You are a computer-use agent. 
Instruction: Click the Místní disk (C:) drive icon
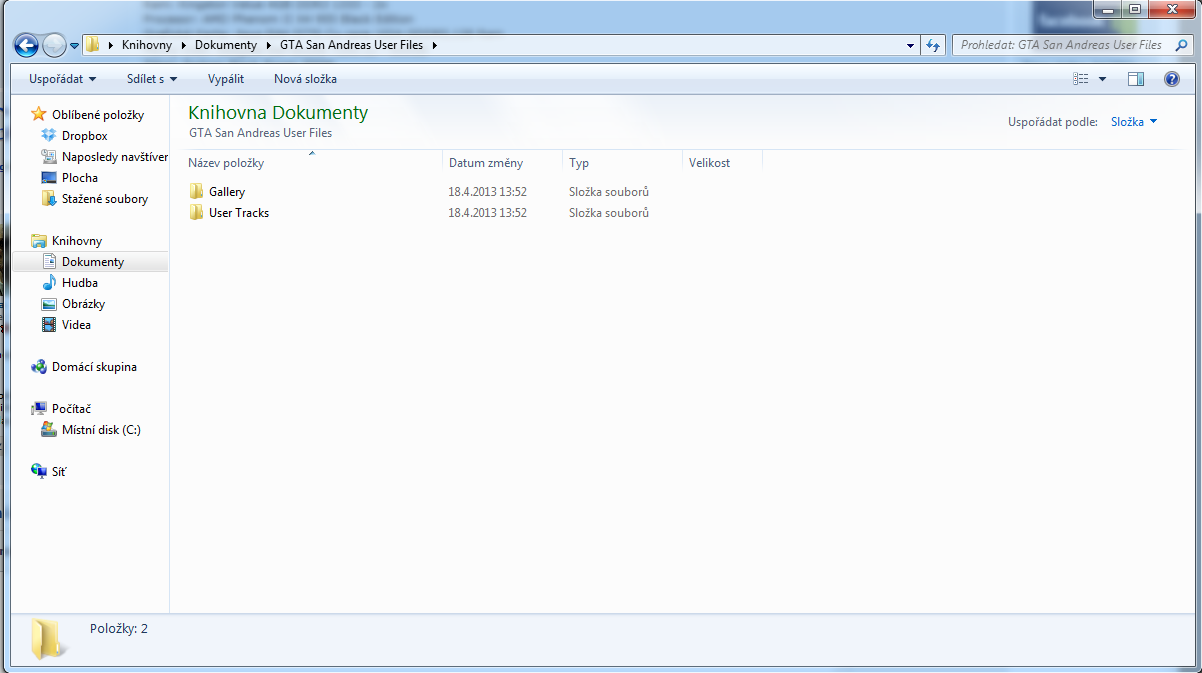[49, 429]
